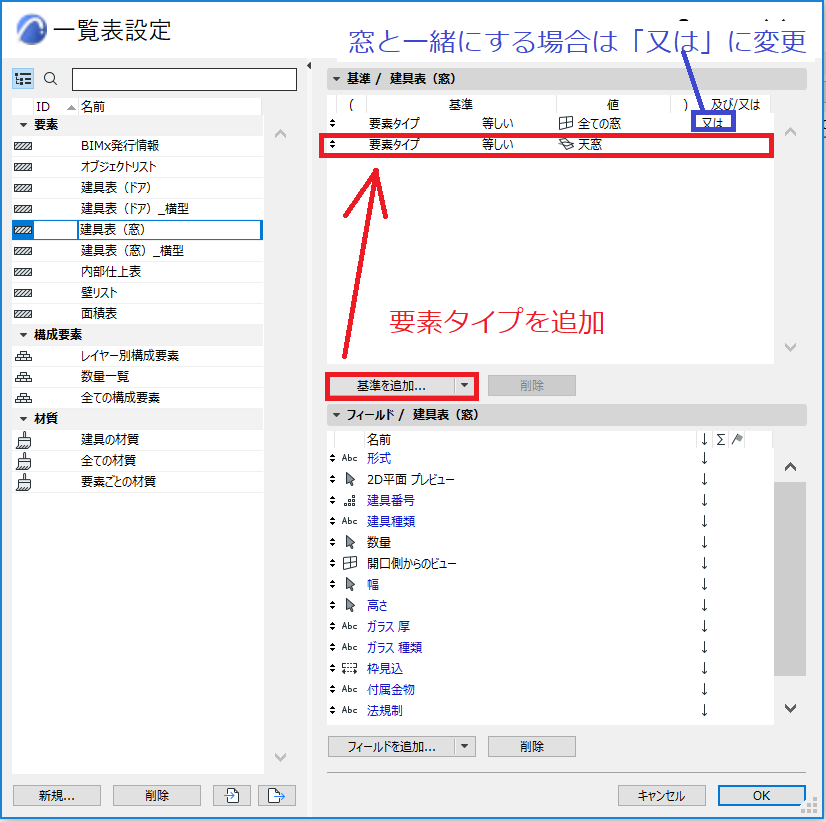
Task: Select the 高さ field
Action: [x=377, y=606]
